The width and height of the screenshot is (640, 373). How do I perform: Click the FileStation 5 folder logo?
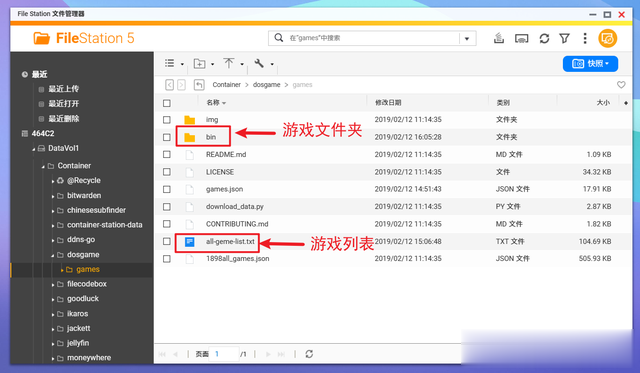(42, 38)
